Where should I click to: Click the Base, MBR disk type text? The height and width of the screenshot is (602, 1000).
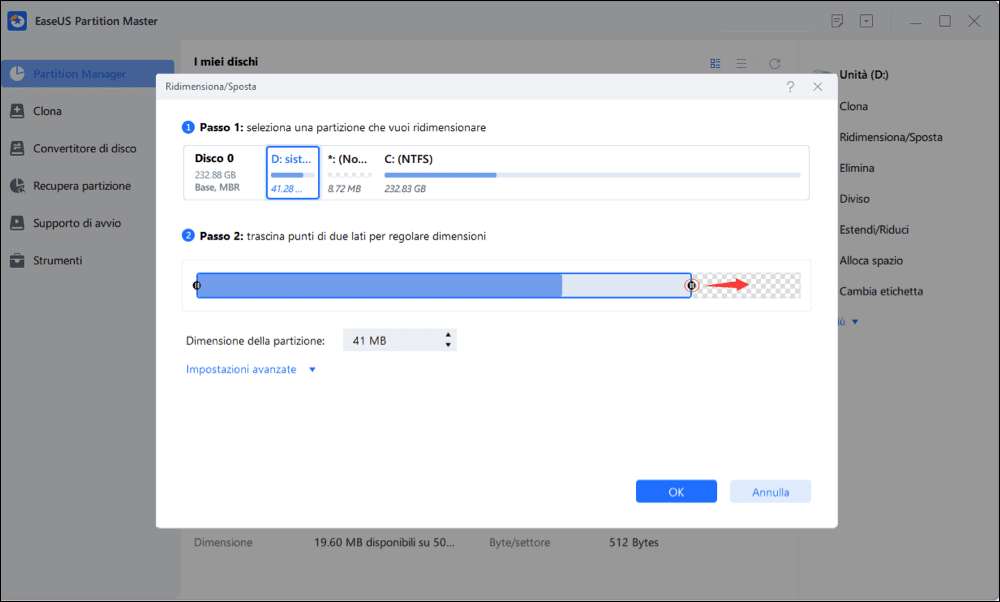[x=217, y=187]
